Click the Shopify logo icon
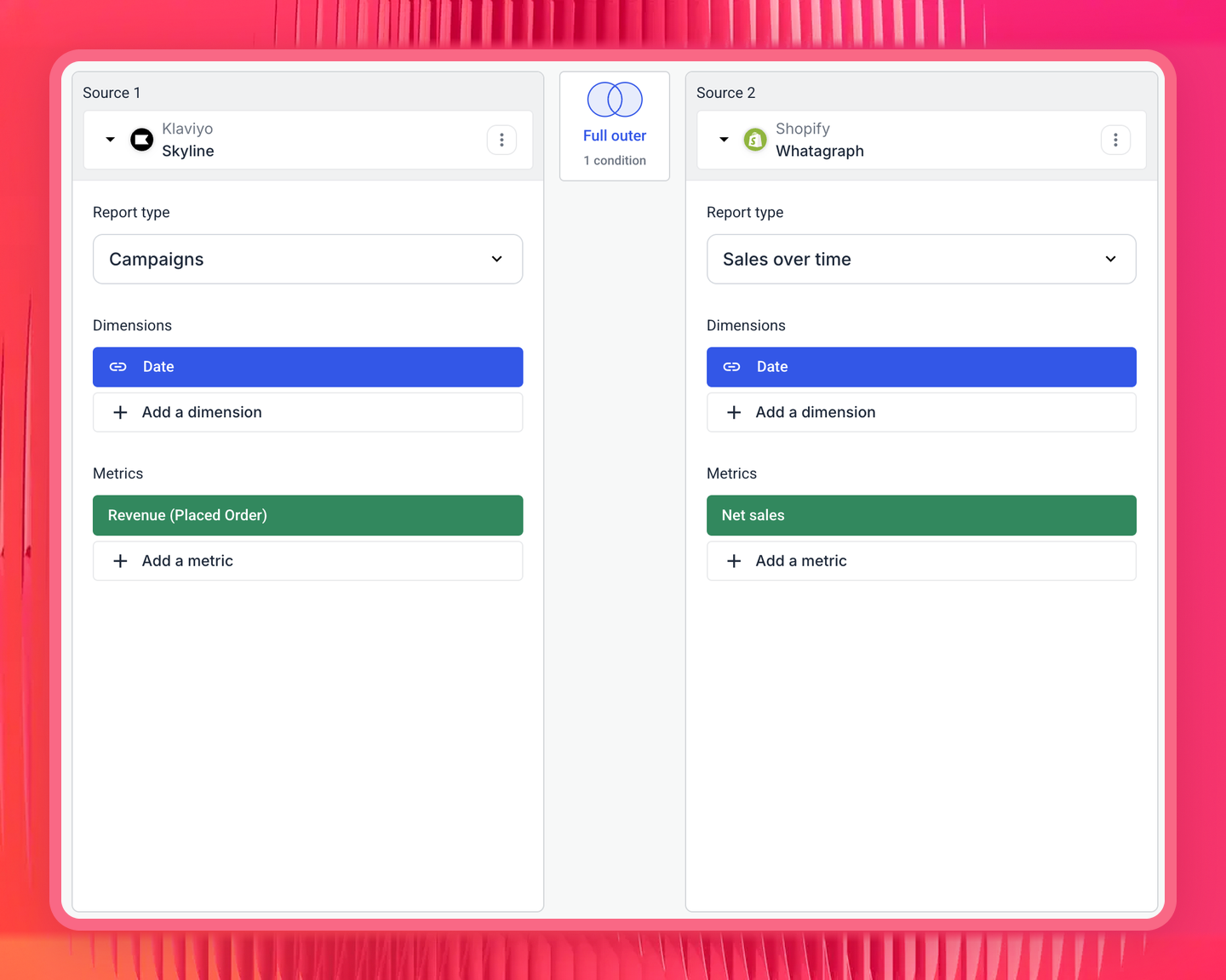 755,139
